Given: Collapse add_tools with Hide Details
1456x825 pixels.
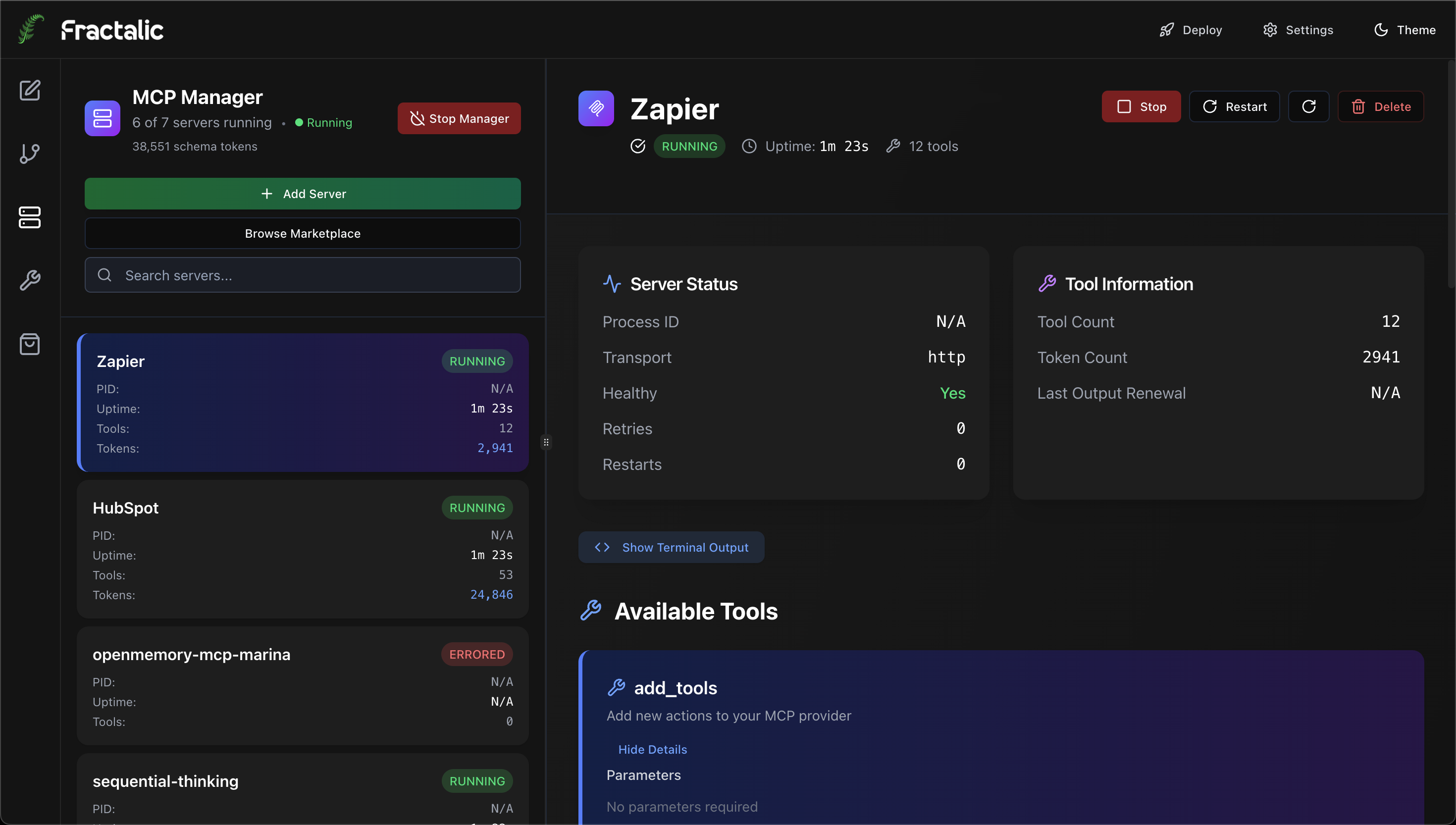Looking at the screenshot, I should tap(652, 749).
